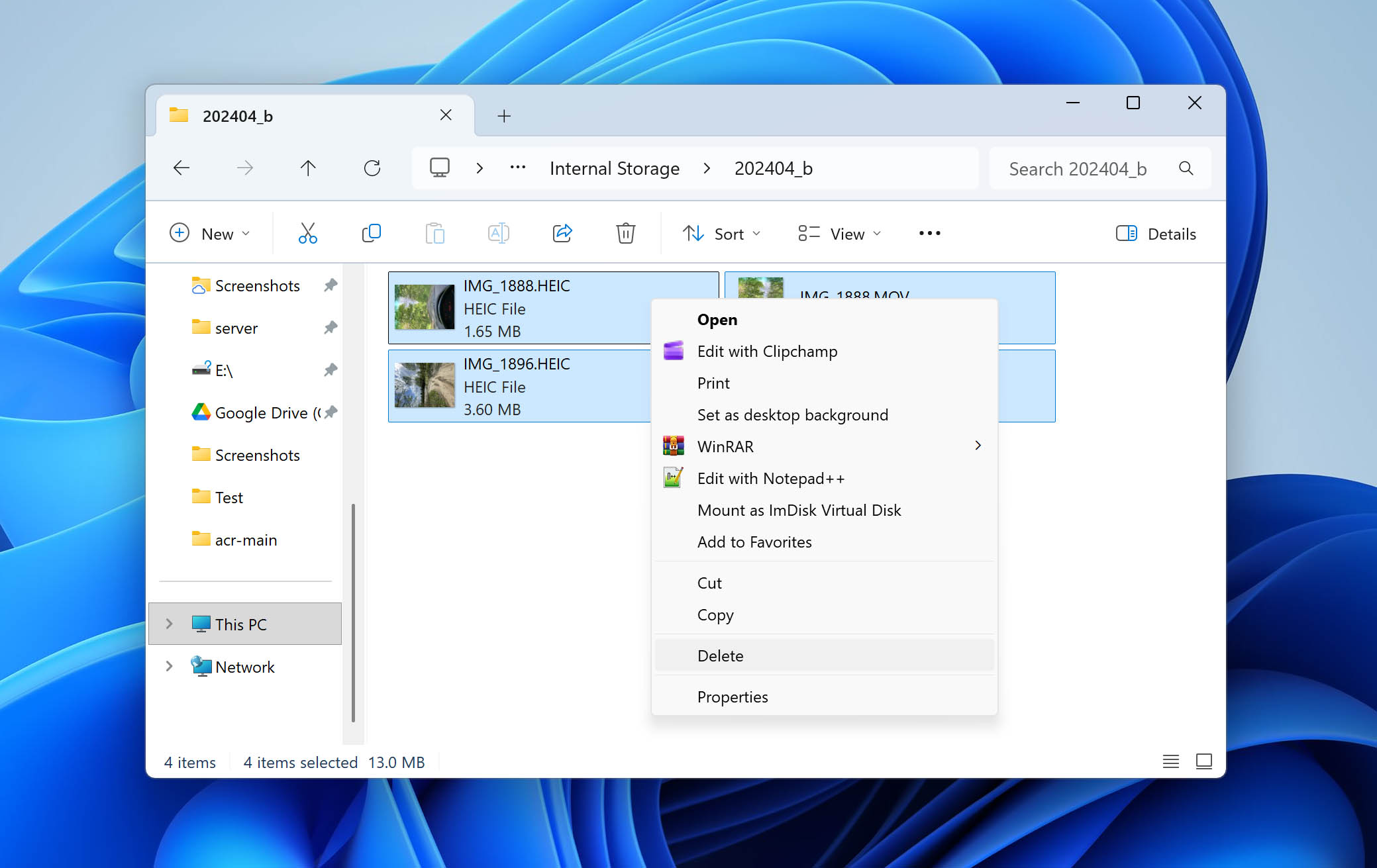This screenshot has width=1377, height=868.
Task: Click the 202404_b tab title
Action: tap(238, 116)
